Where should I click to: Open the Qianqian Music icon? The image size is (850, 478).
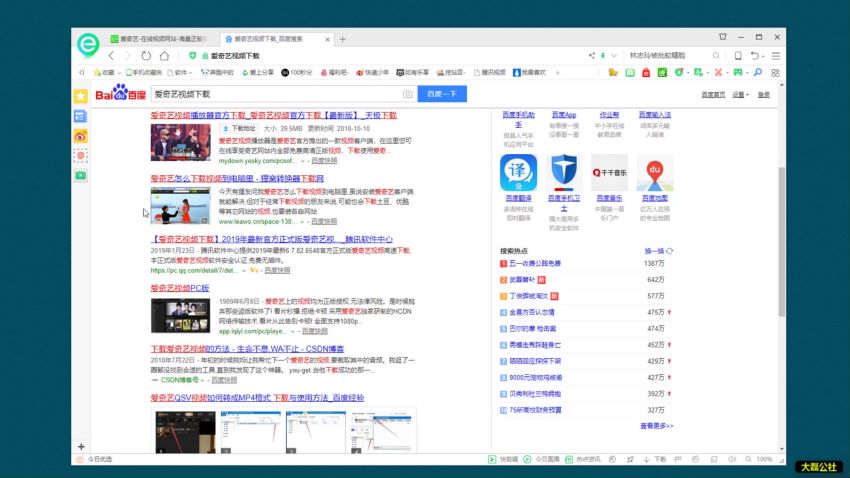(x=609, y=172)
